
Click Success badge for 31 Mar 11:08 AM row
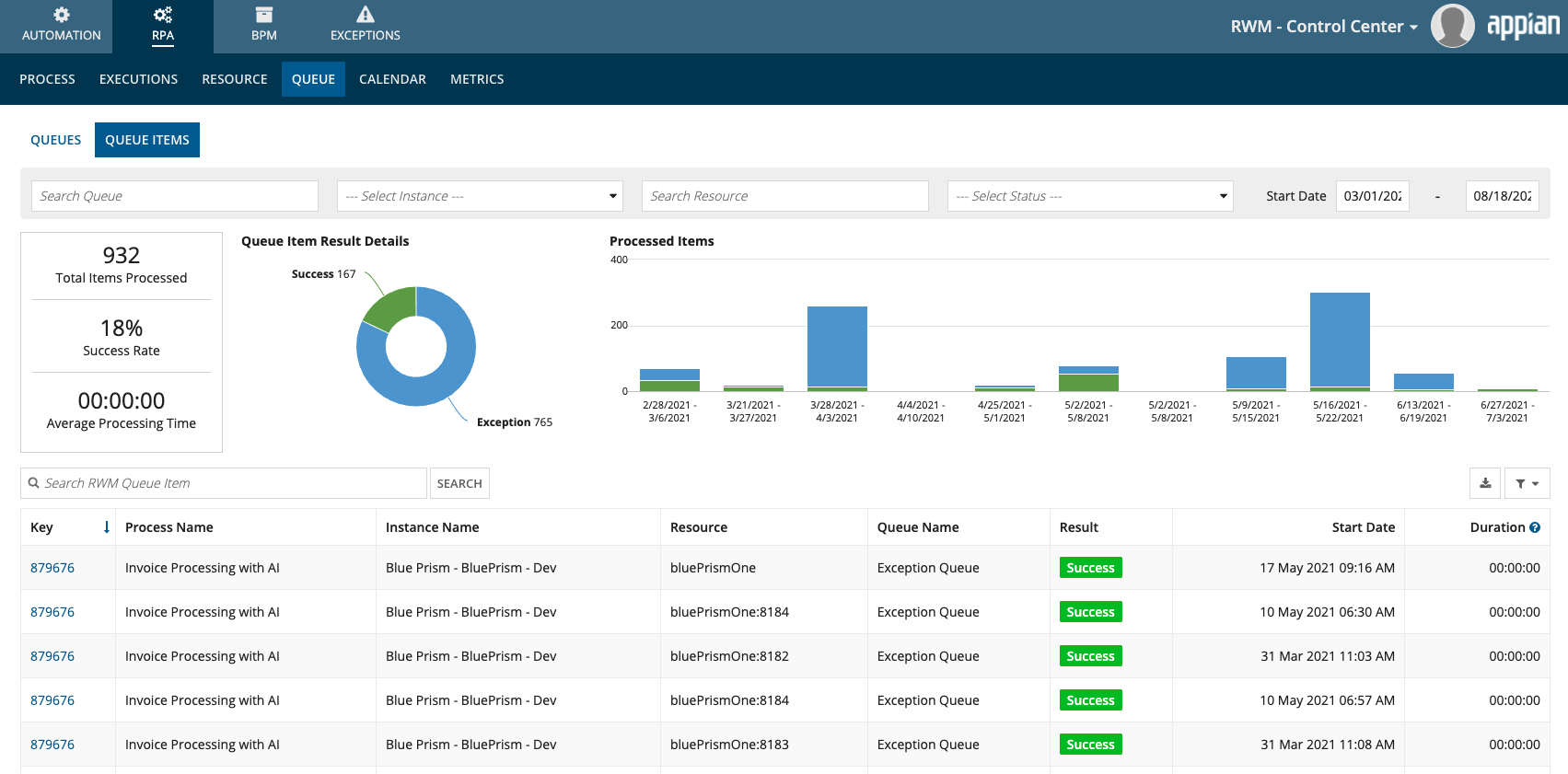[x=1090, y=745]
